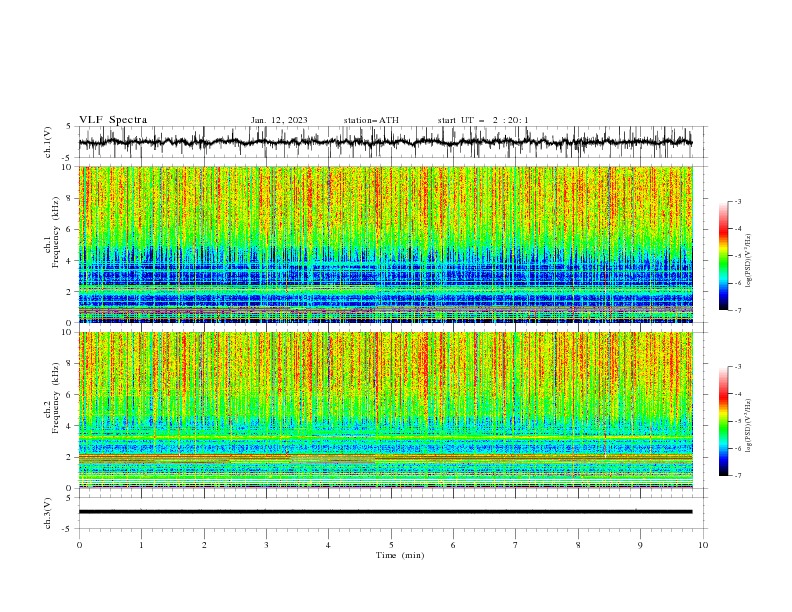This screenshot has width=792, height=612.
Task: Click the "ch.1 Frequency (kHz)" axis label
Action: pos(52,232)
